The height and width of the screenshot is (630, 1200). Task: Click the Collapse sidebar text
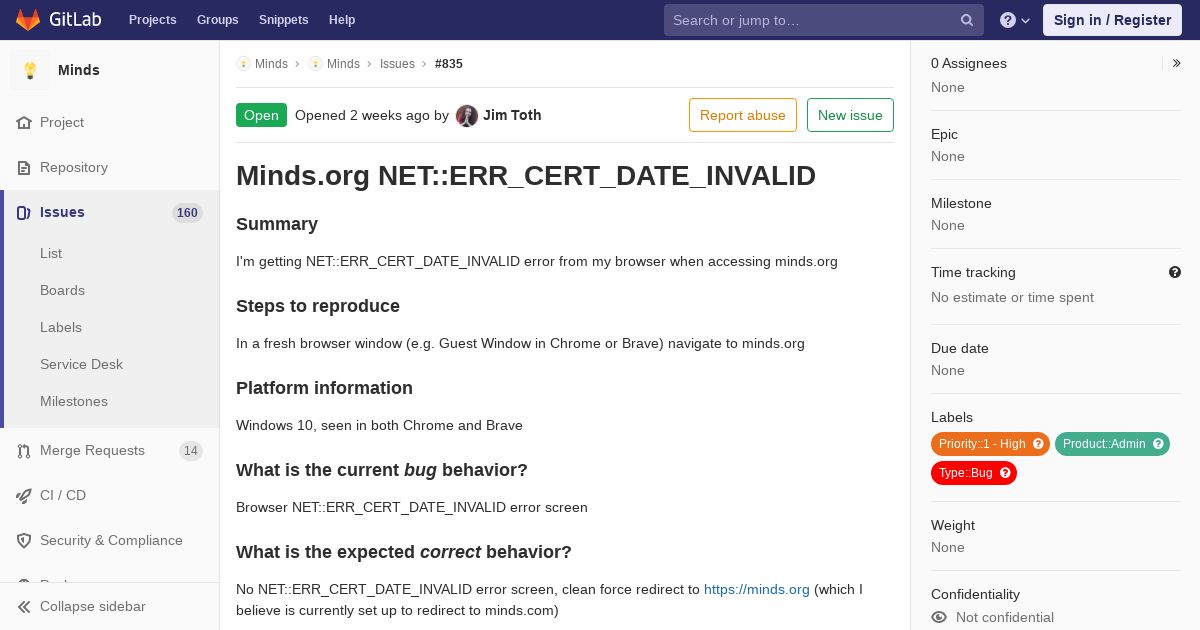point(93,607)
